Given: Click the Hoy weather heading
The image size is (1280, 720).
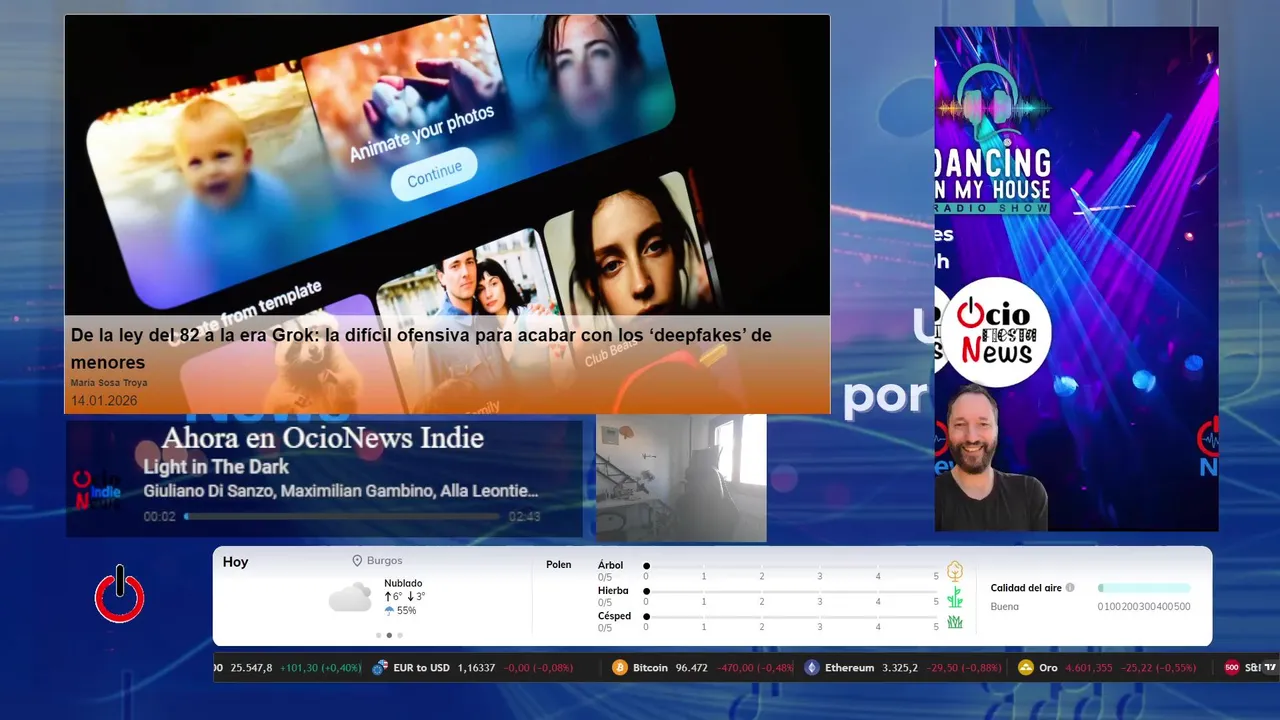Looking at the screenshot, I should pos(235,562).
